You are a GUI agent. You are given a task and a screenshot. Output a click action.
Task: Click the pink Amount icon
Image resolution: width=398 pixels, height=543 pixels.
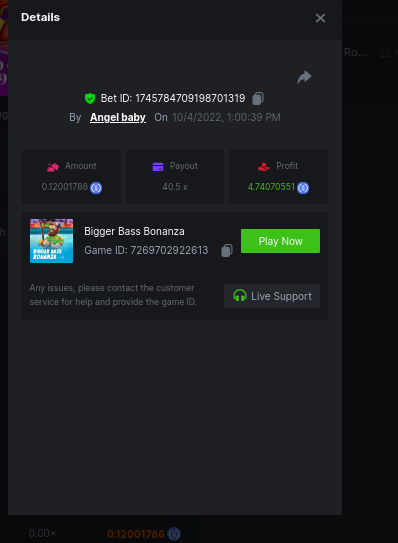(x=53, y=167)
